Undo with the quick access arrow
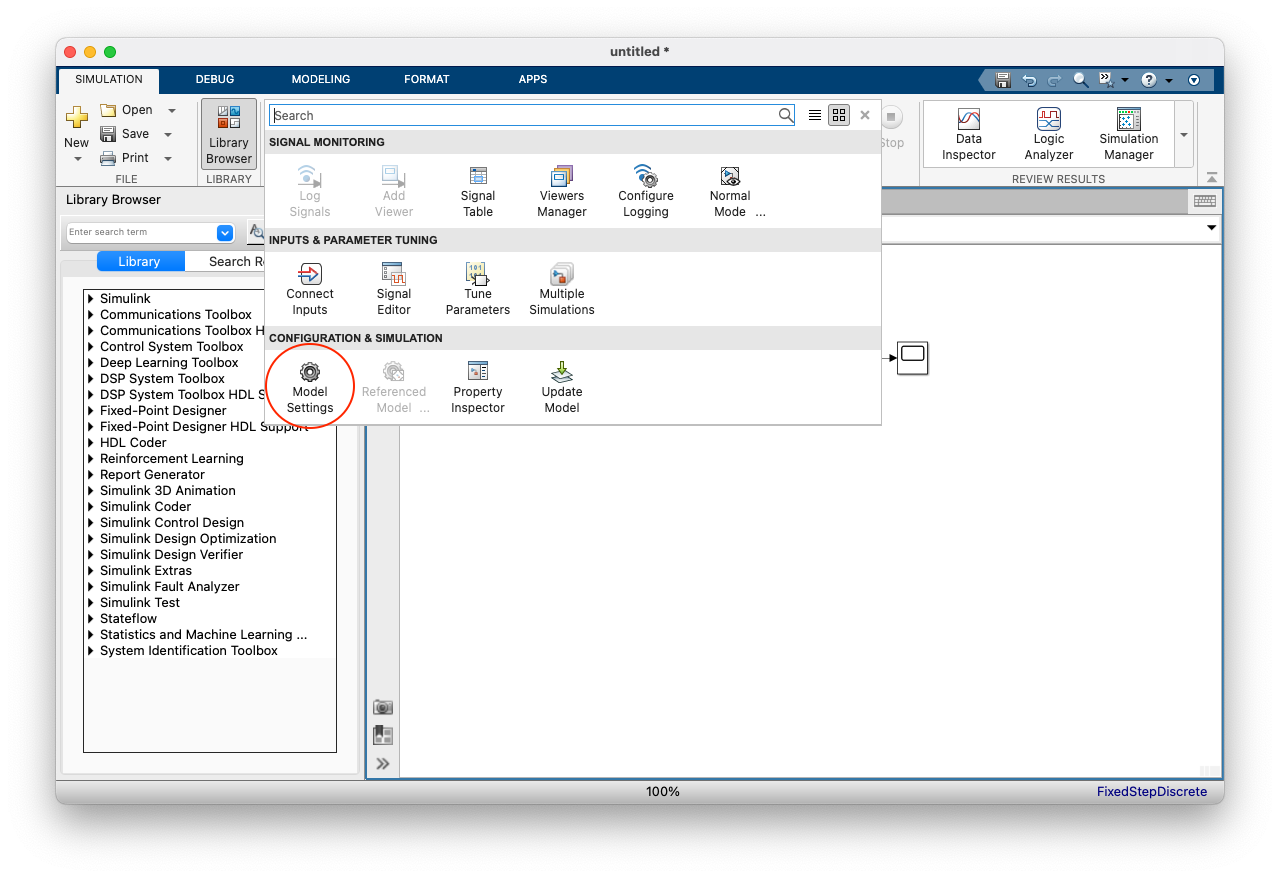The height and width of the screenshot is (878, 1280). (x=1029, y=80)
